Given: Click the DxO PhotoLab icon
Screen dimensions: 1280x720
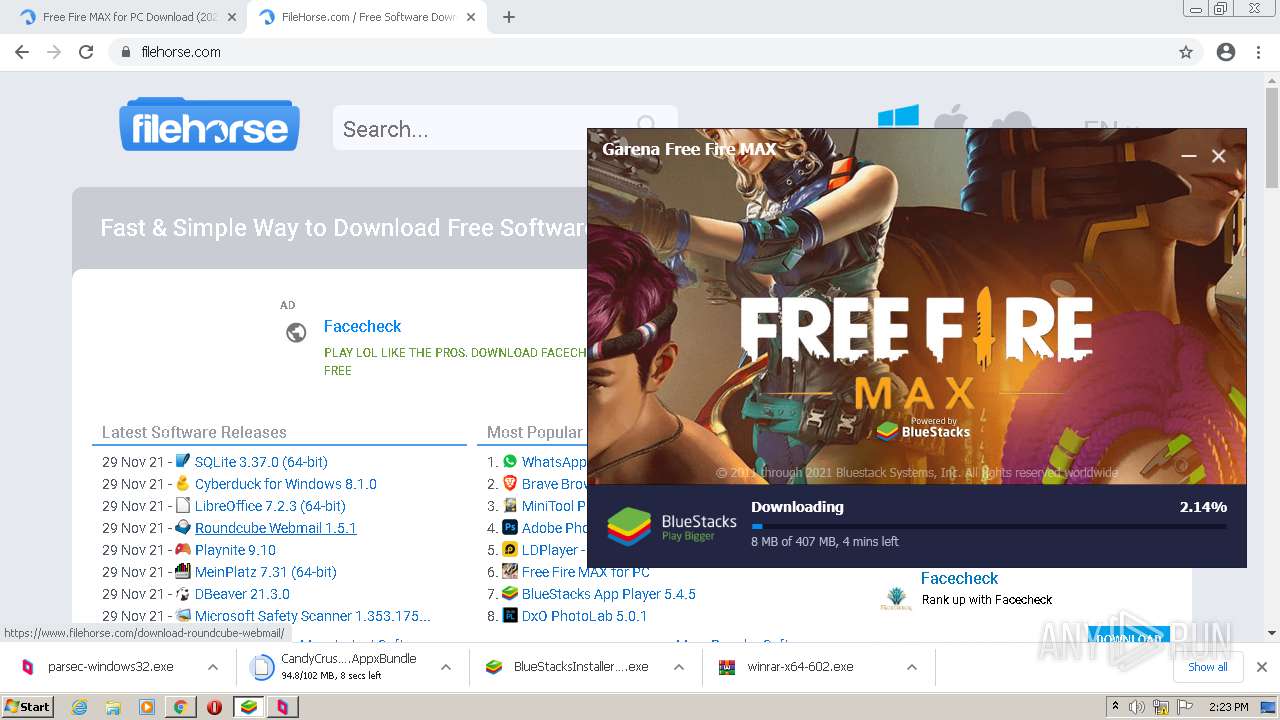Looking at the screenshot, I should [x=510, y=615].
